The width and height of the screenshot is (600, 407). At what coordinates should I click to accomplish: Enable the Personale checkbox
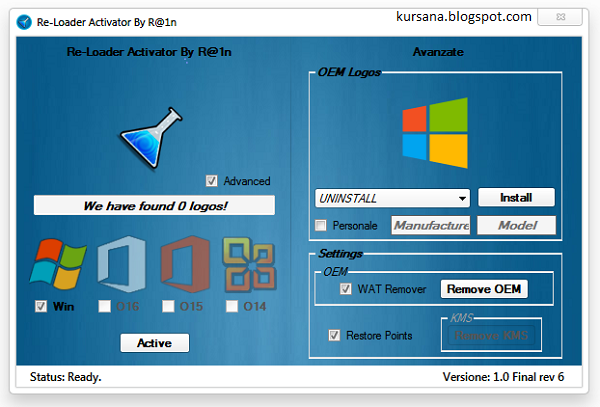321,225
